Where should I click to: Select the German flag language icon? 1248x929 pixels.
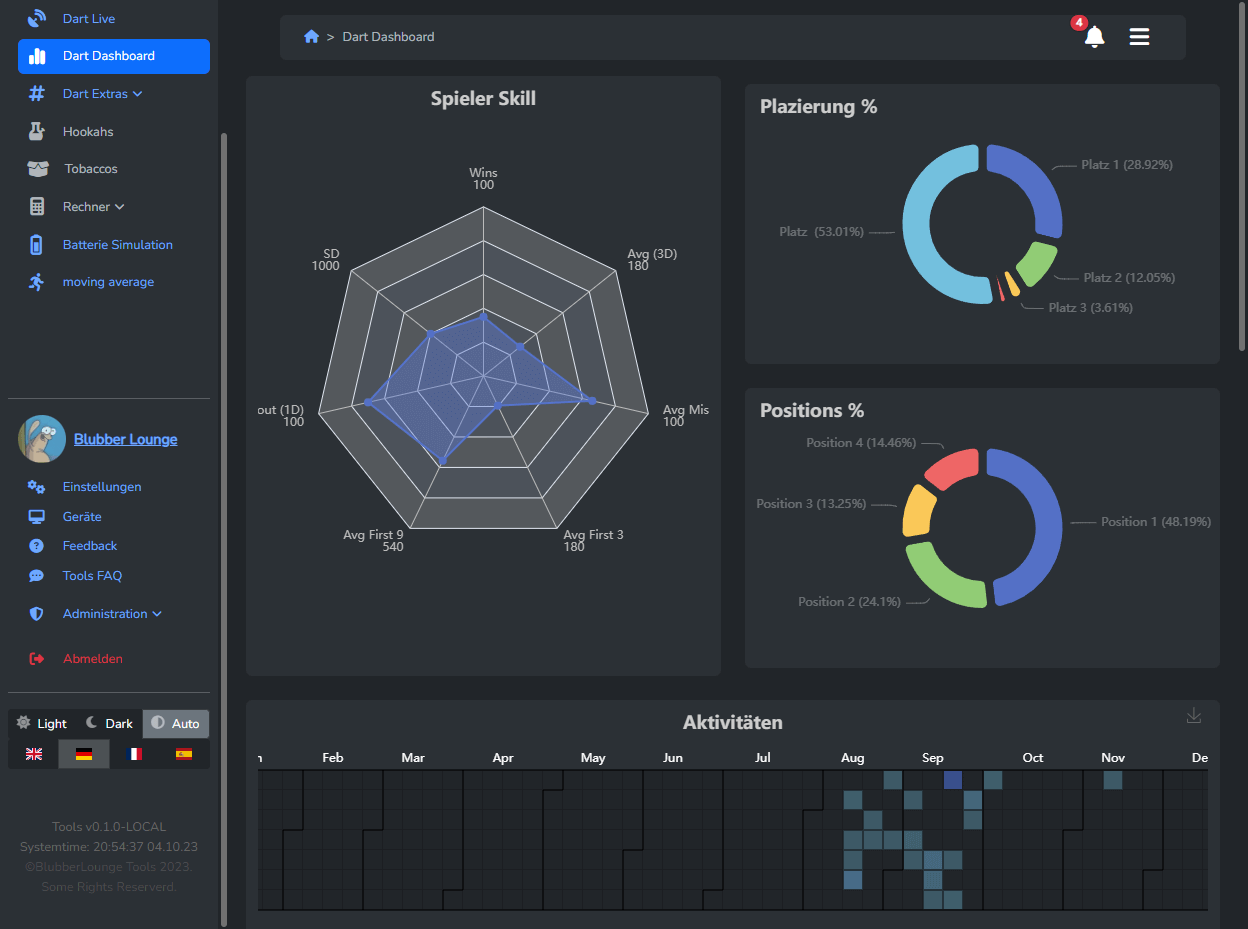click(84, 754)
